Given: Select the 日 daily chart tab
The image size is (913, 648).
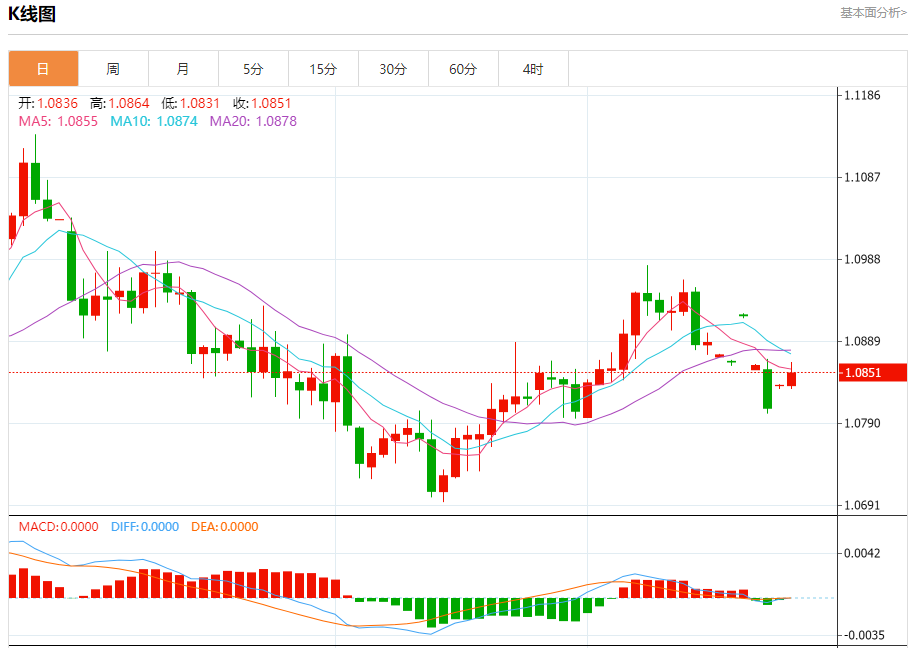Looking at the screenshot, I should pyautogui.click(x=43, y=69).
